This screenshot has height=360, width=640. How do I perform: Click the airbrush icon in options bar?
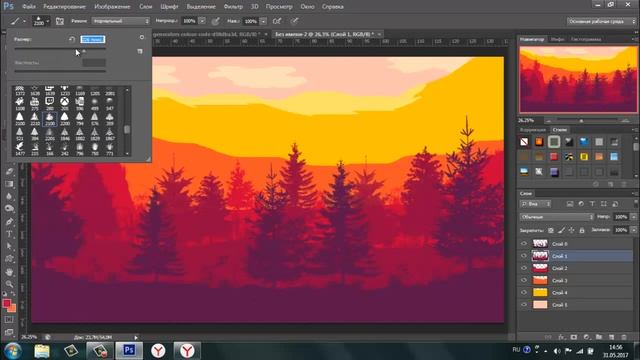point(277,21)
